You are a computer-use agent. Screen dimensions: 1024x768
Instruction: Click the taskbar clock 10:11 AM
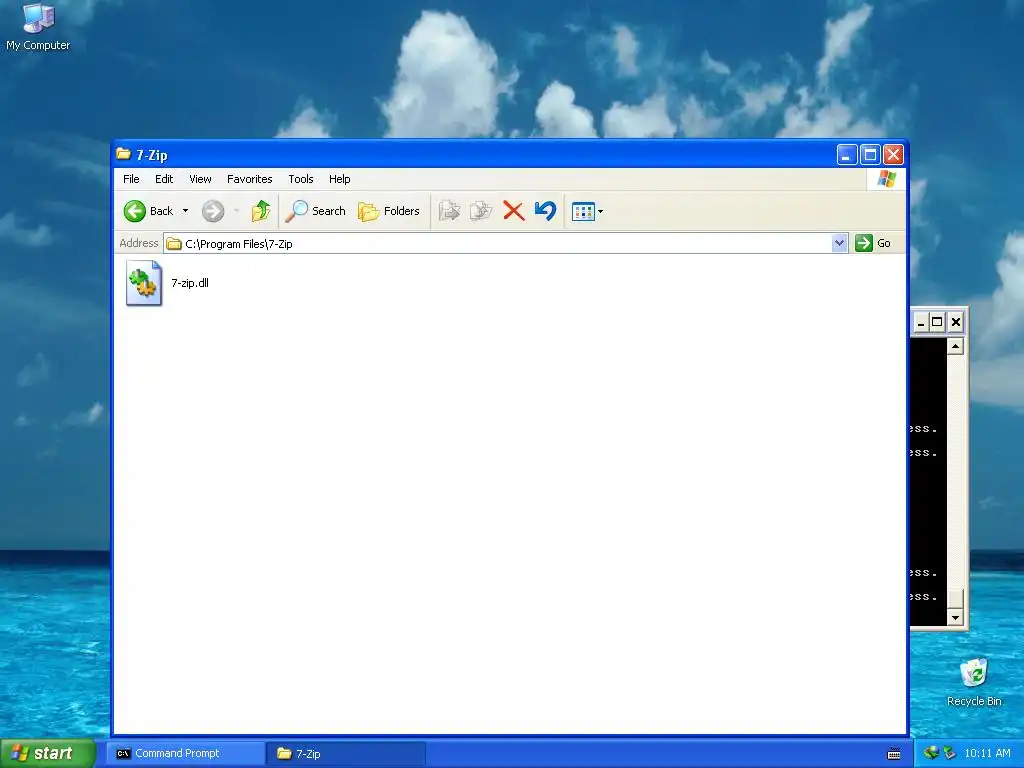[x=987, y=753]
